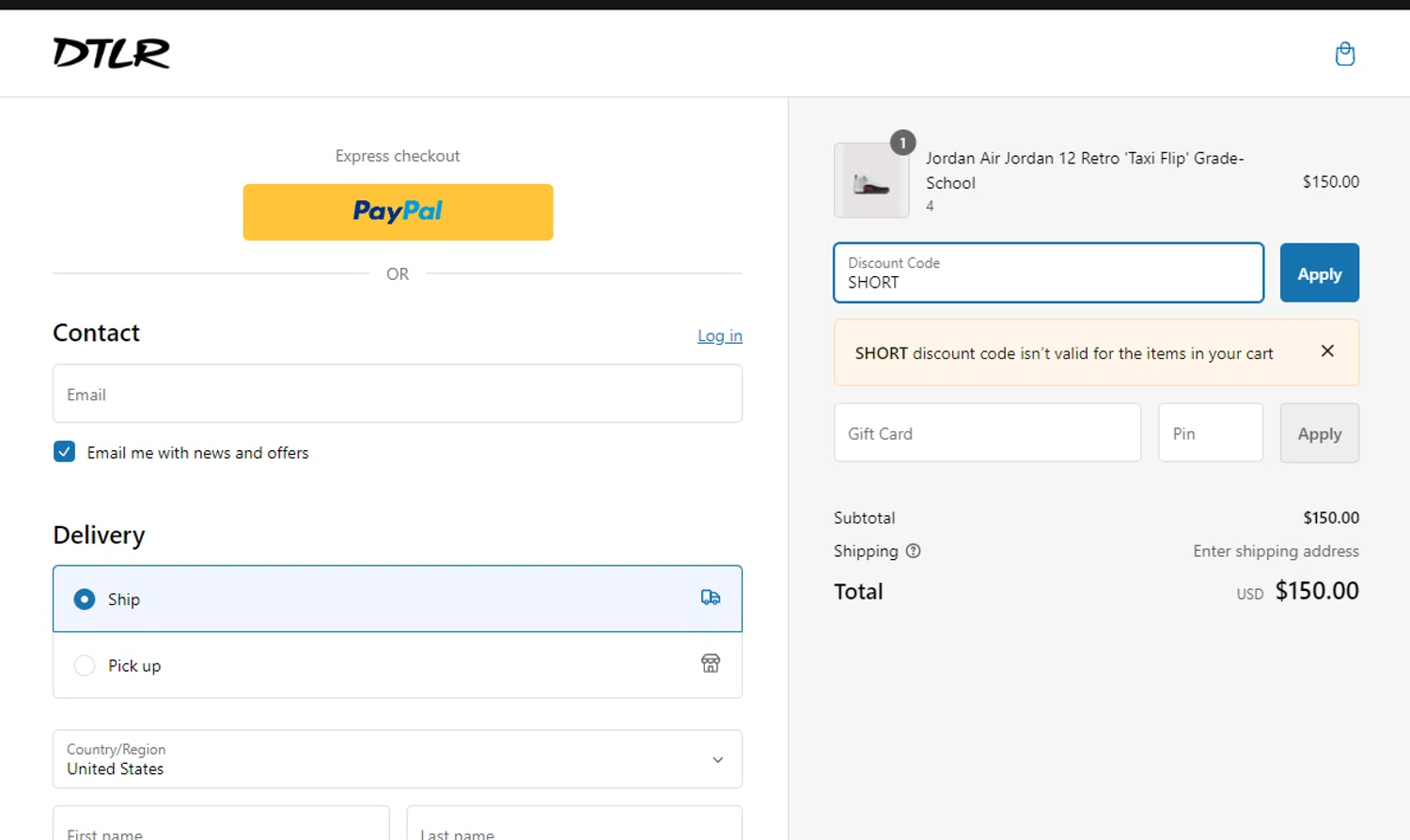This screenshot has width=1410, height=840.
Task: Click the gift card Apply button
Action: tap(1320, 433)
